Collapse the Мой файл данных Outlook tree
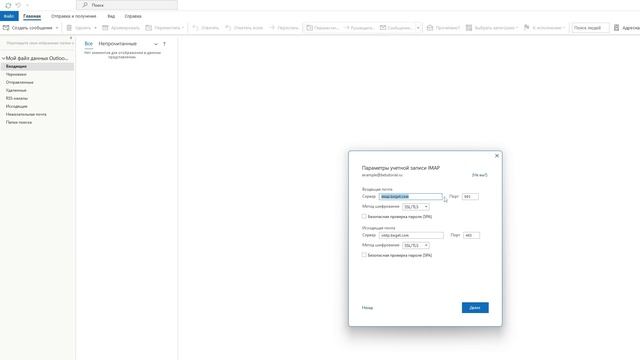This screenshot has width=640, height=360. 3,58
